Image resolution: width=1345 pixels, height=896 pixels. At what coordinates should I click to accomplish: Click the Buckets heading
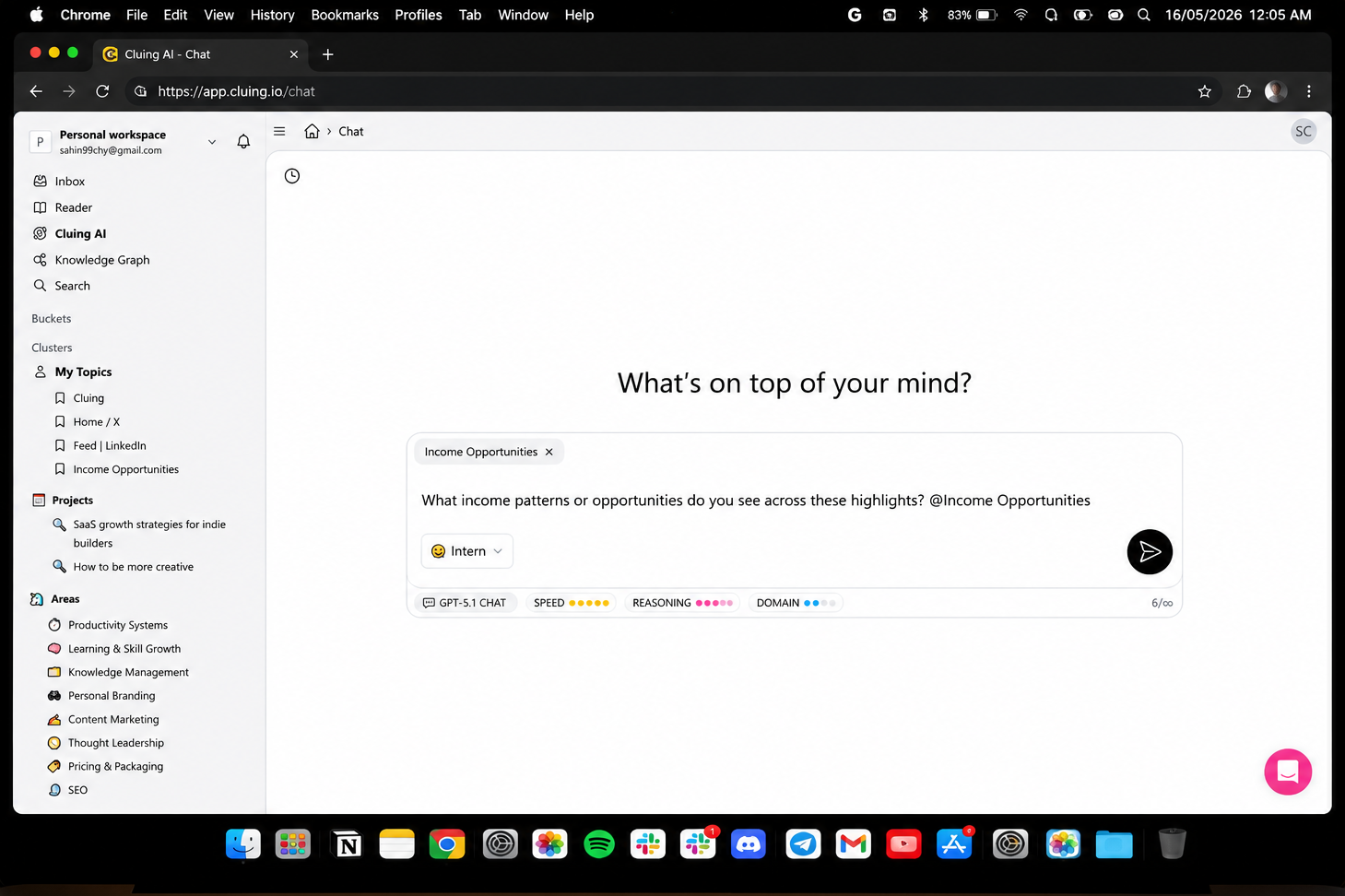(x=52, y=319)
